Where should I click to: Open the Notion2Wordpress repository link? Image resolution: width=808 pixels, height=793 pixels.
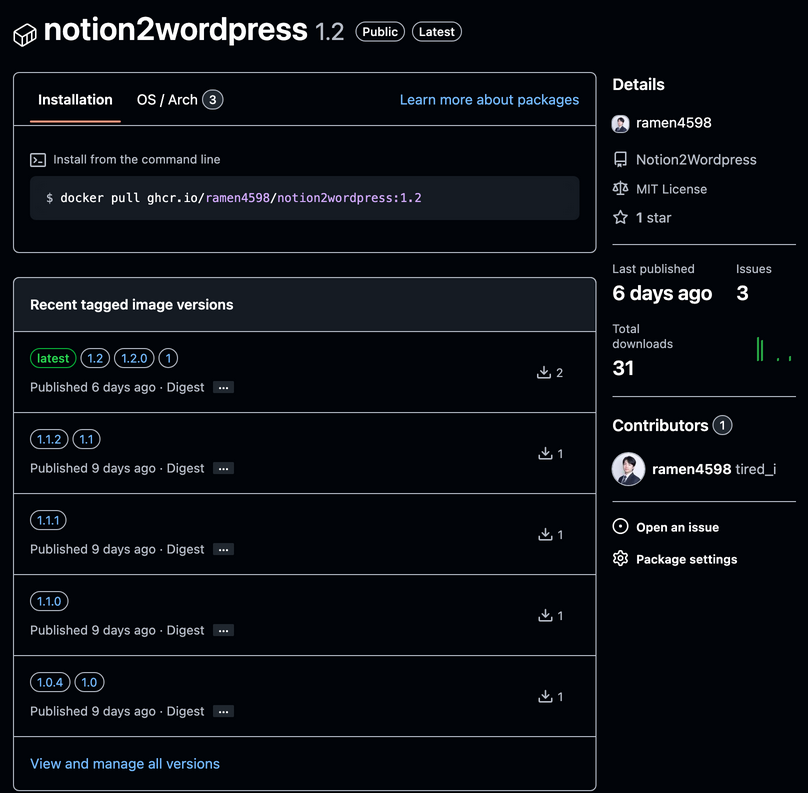(x=696, y=160)
